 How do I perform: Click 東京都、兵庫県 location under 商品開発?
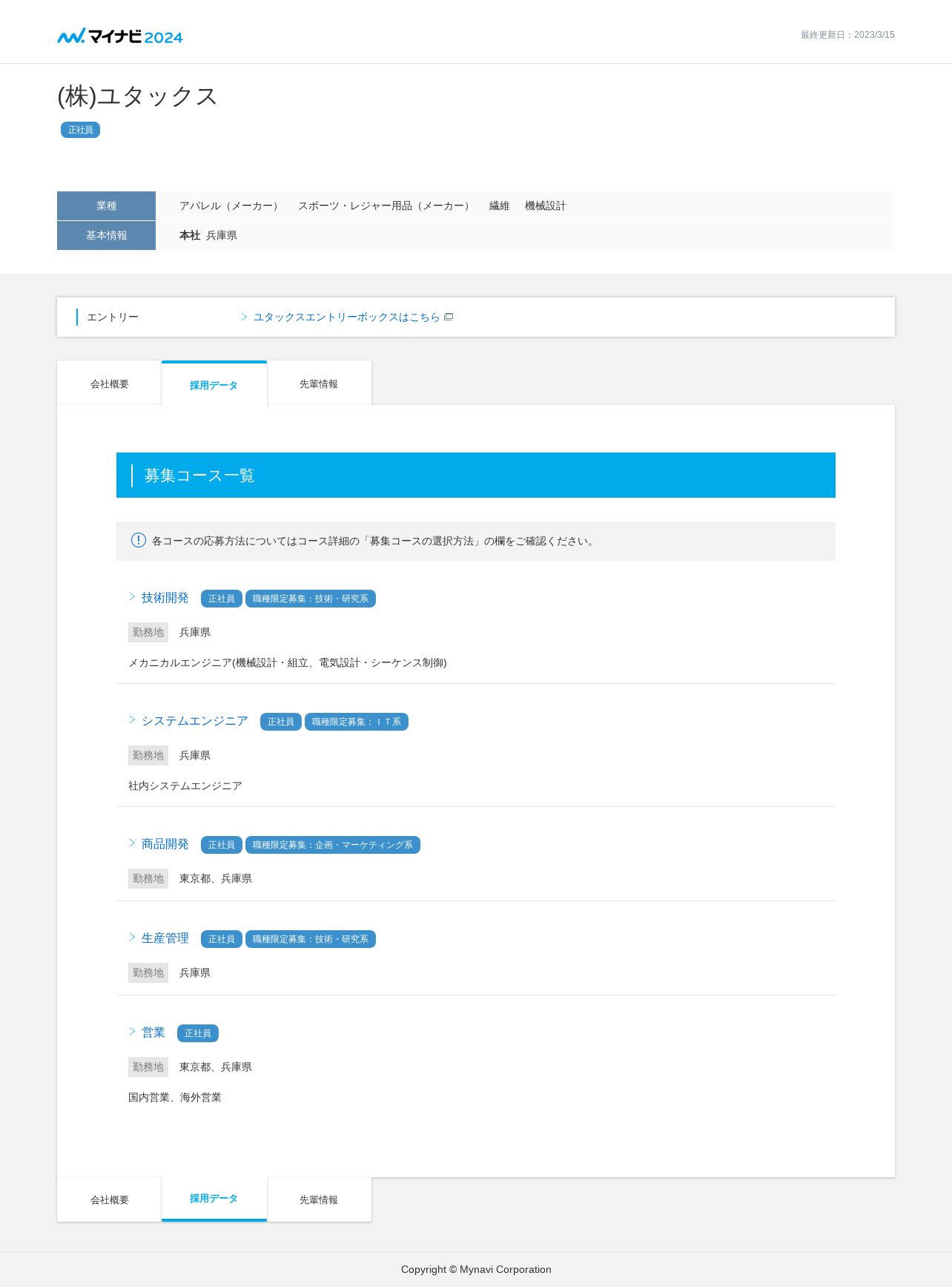(x=216, y=878)
